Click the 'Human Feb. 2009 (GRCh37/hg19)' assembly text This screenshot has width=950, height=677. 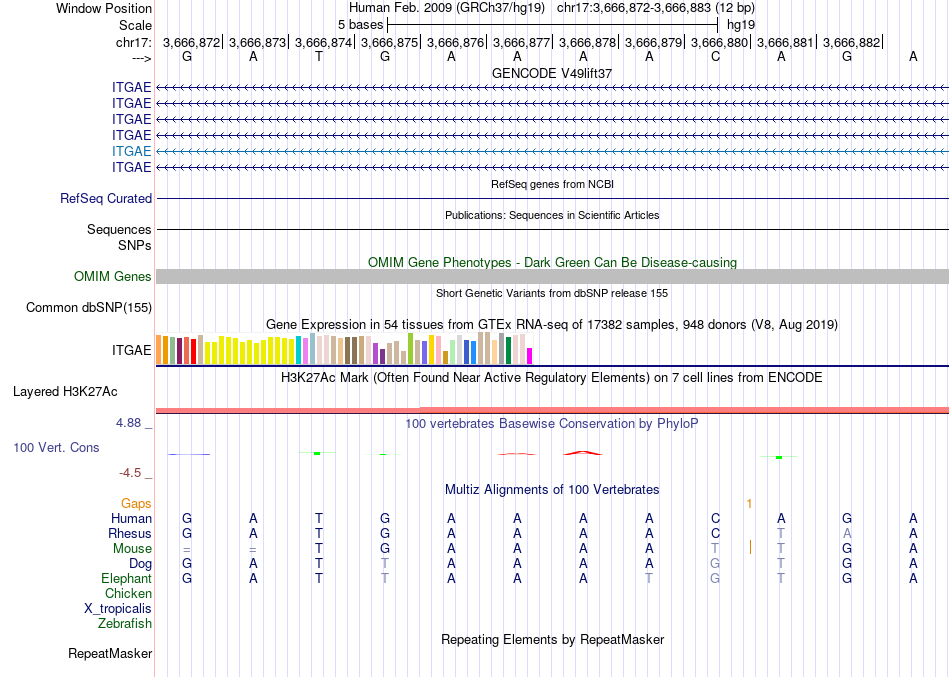coord(447,8)
